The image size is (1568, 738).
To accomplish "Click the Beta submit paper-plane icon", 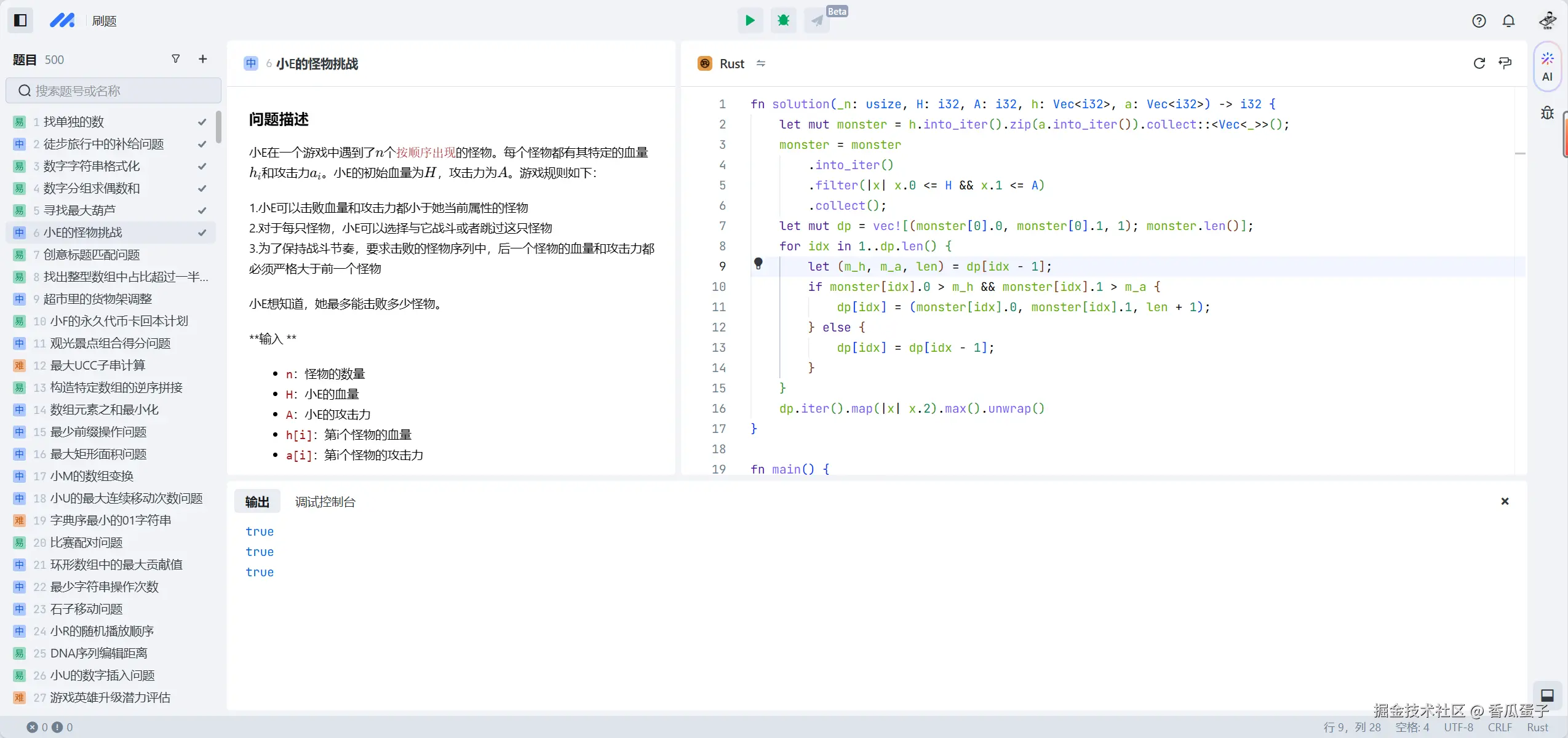I will click(817, 20).
